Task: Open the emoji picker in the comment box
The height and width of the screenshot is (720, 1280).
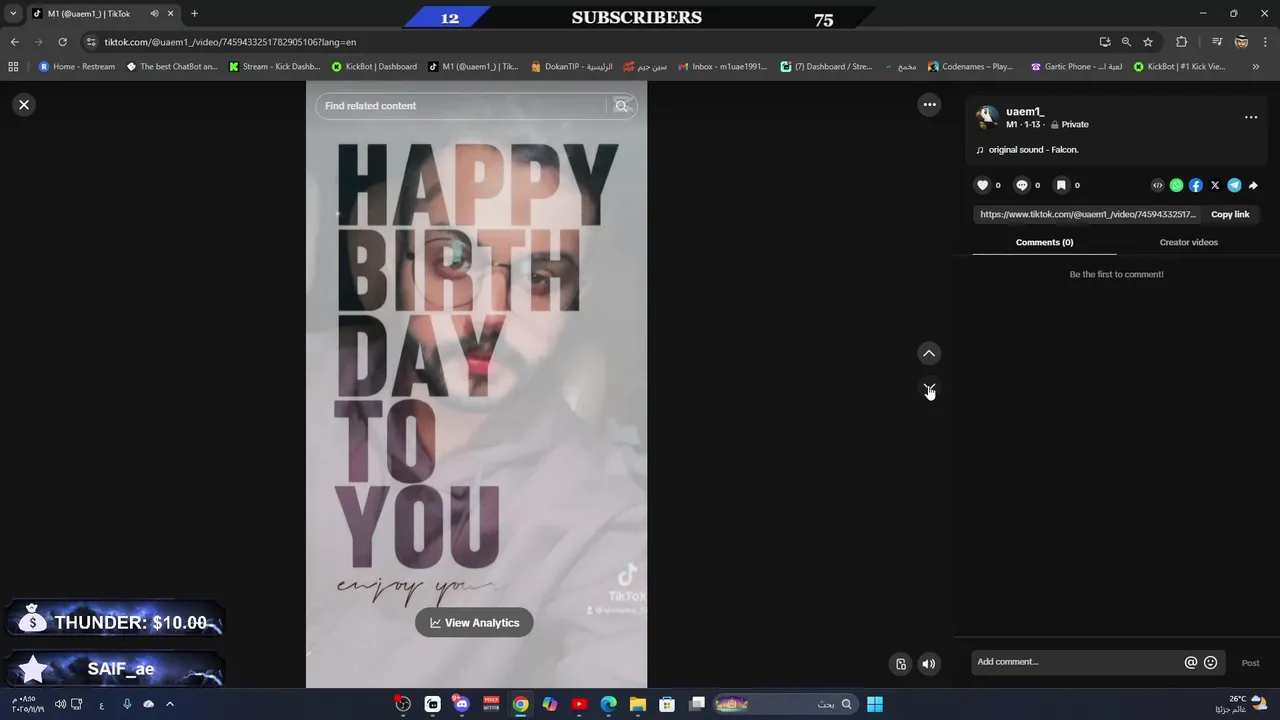Action: [x=1211, y=662]
